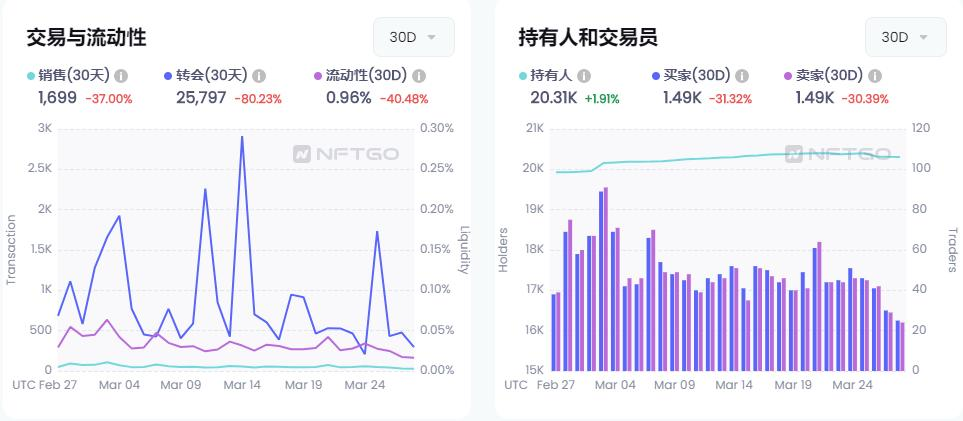The width and height of the screenshot is (963, 421).
Task: Open 30D dropdown in 交易与流动性 panel
Action: (414, 37)
